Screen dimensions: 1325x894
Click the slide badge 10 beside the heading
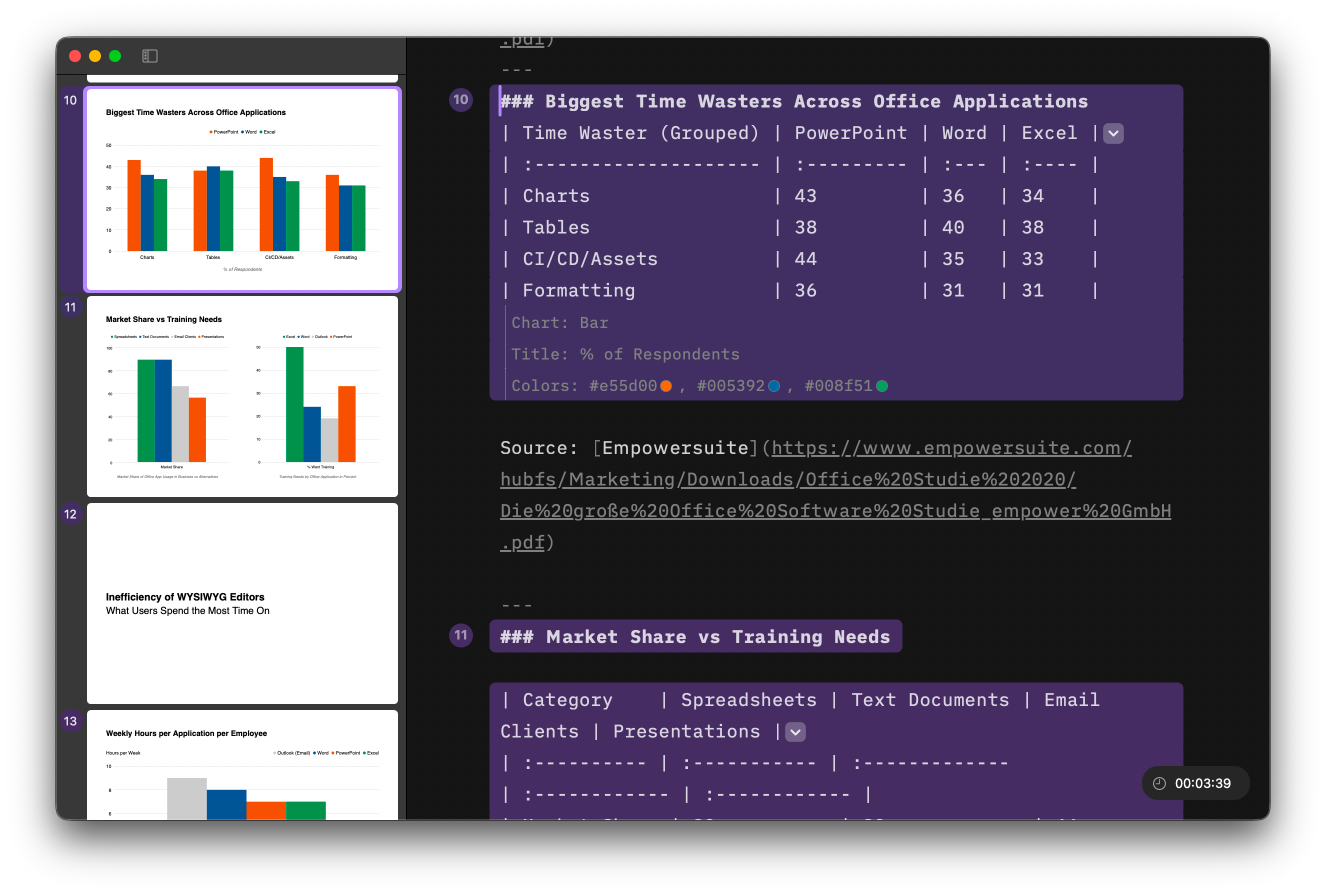[x=461, y=100]
